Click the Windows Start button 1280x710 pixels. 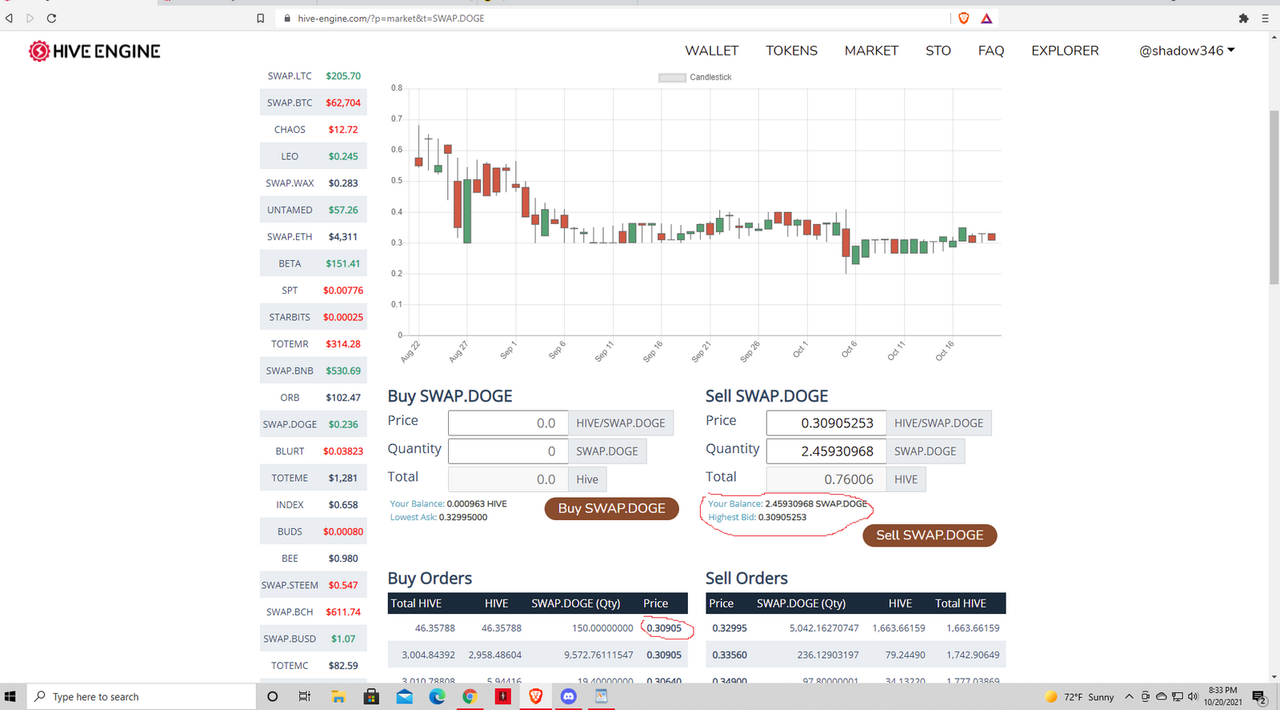[x=11, y=696]
